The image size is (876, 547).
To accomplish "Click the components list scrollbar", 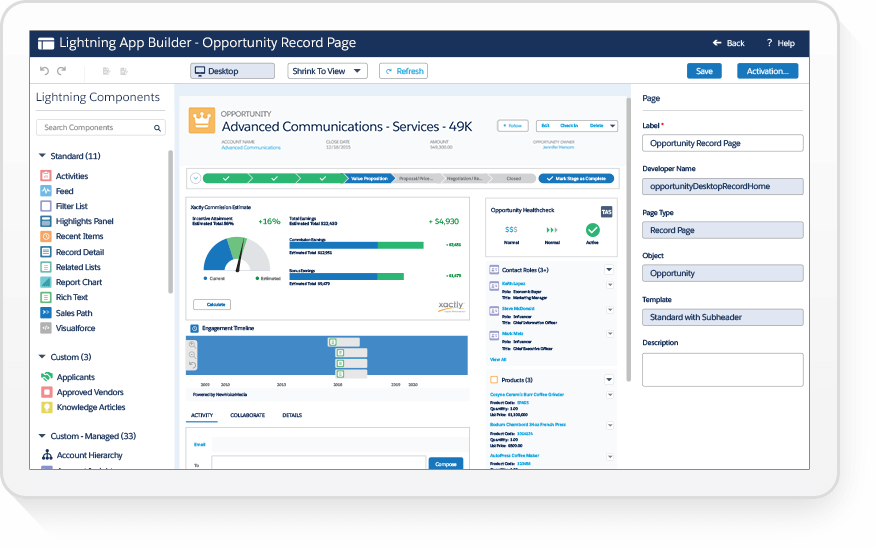I will 170,221.
